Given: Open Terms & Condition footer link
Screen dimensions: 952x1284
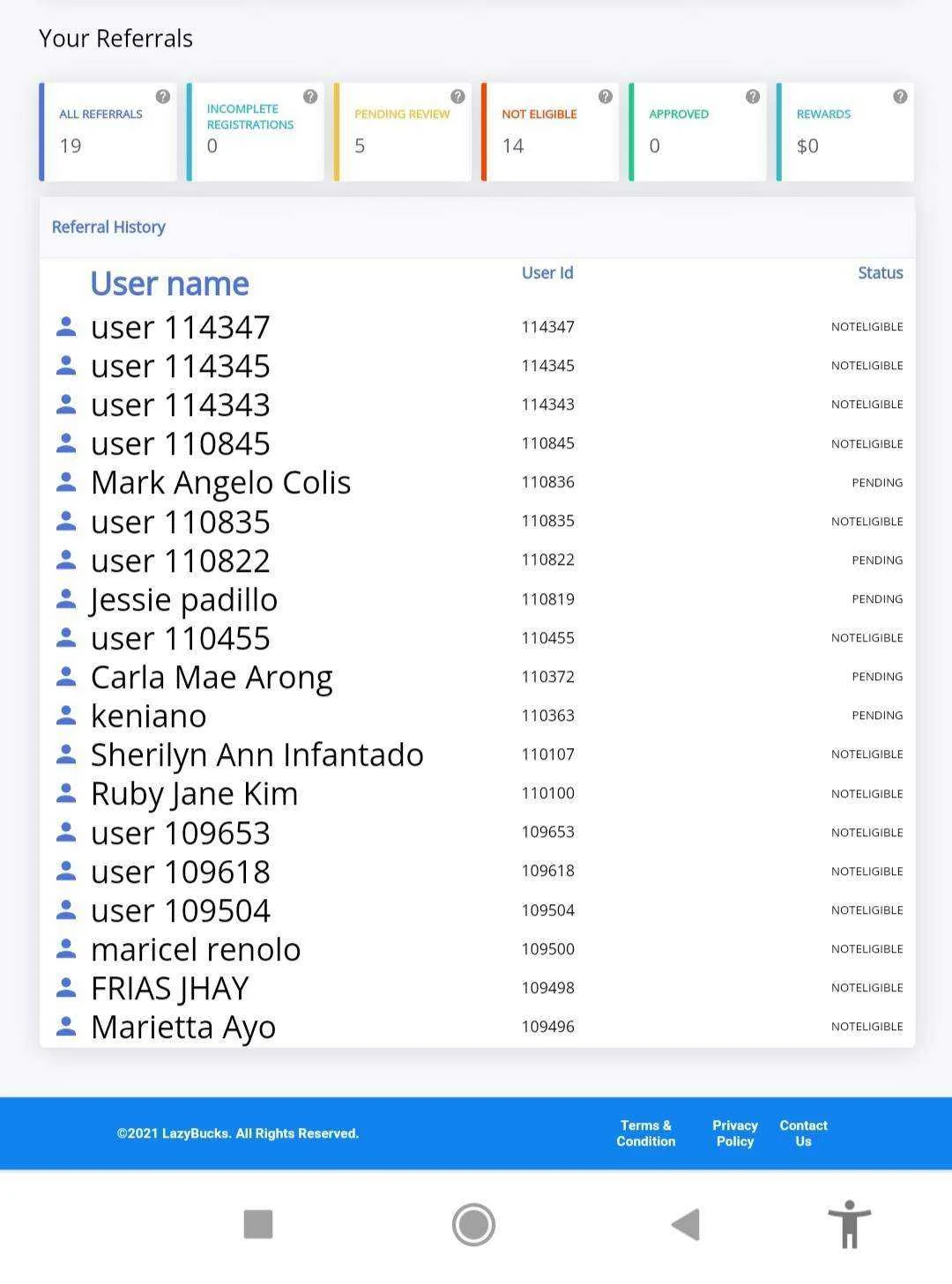Looking at the screenshot, I should pos(646,1133).
